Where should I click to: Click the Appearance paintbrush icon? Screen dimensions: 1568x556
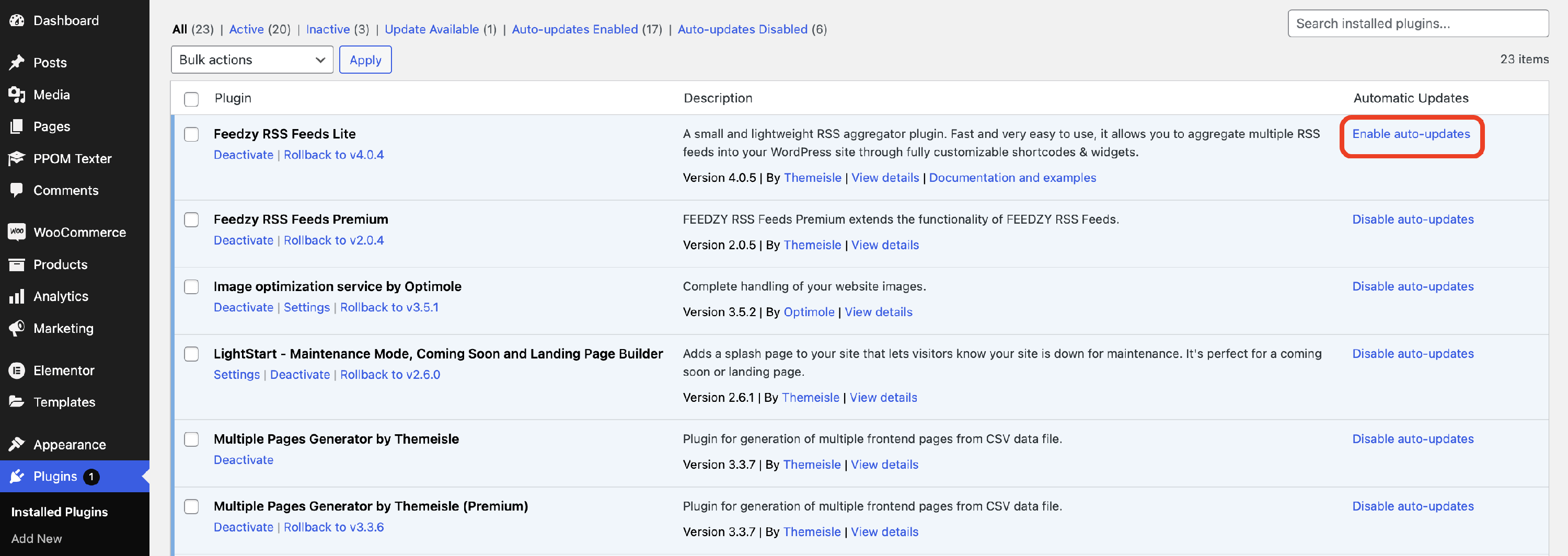click(x=16, y=445)
